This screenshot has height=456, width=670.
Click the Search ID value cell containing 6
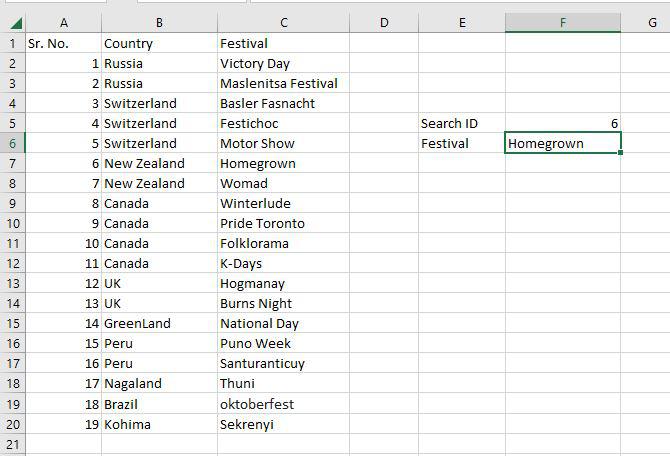(563, 123)
